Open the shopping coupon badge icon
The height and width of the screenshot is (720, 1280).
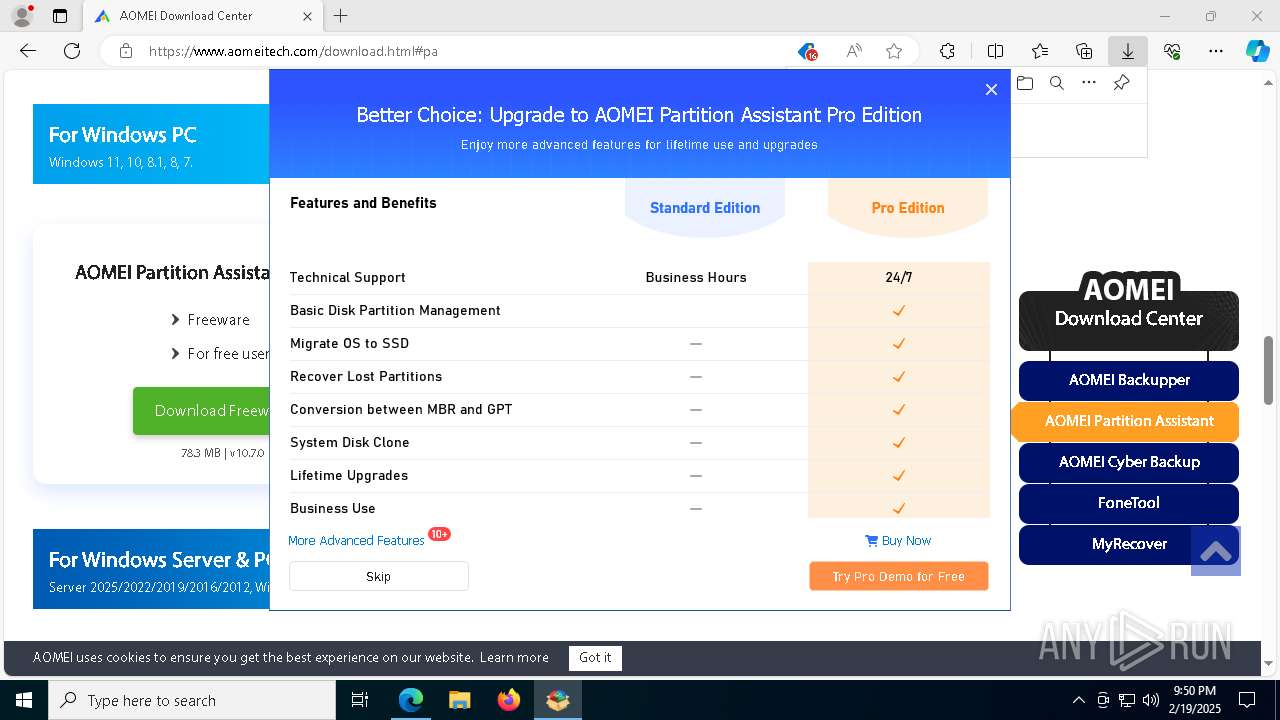click(807, 51)
